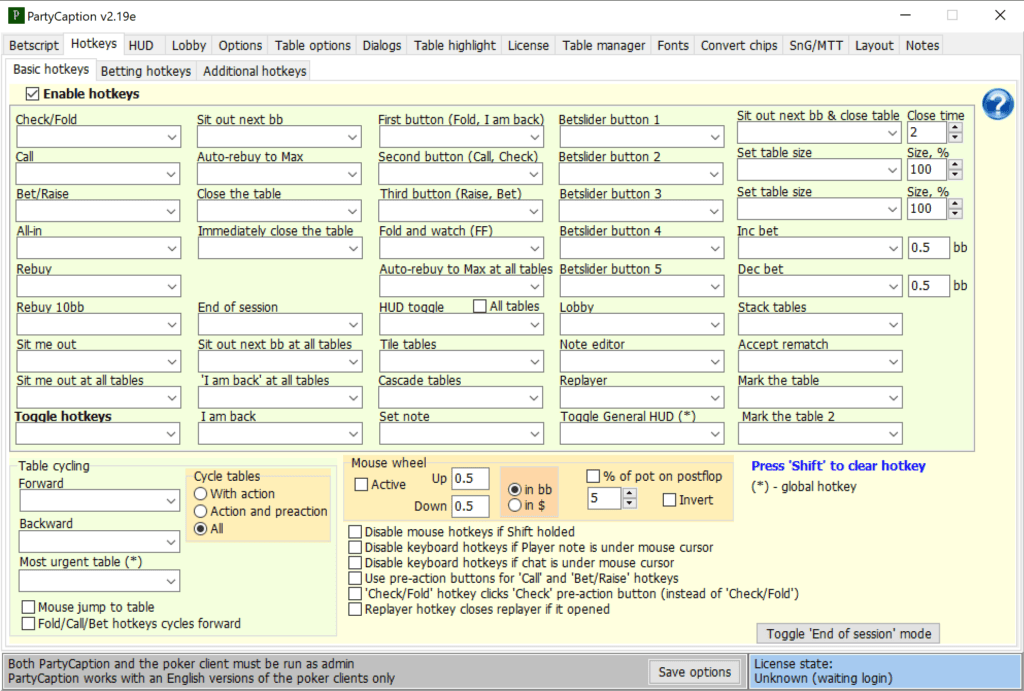
Task: Go to the SnG/MTT tab
Action: [x=816, y=46]
